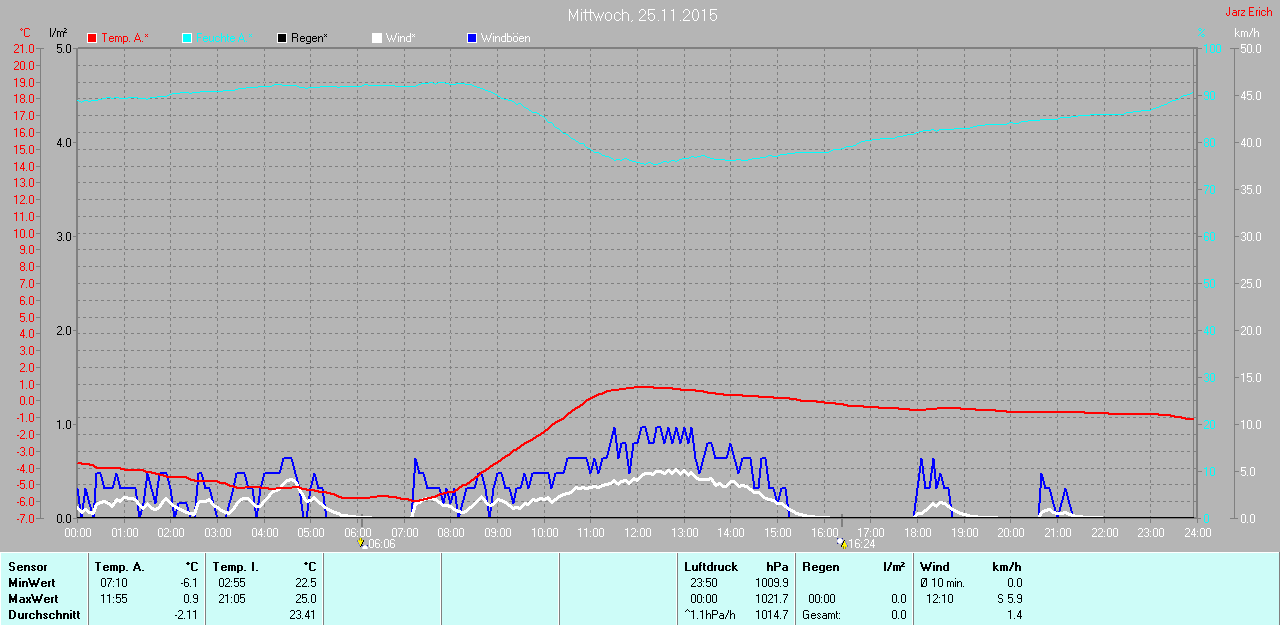Click the km/h axis unit label at top right
Screen dimensions: 1280x625
pos(1246,33)
